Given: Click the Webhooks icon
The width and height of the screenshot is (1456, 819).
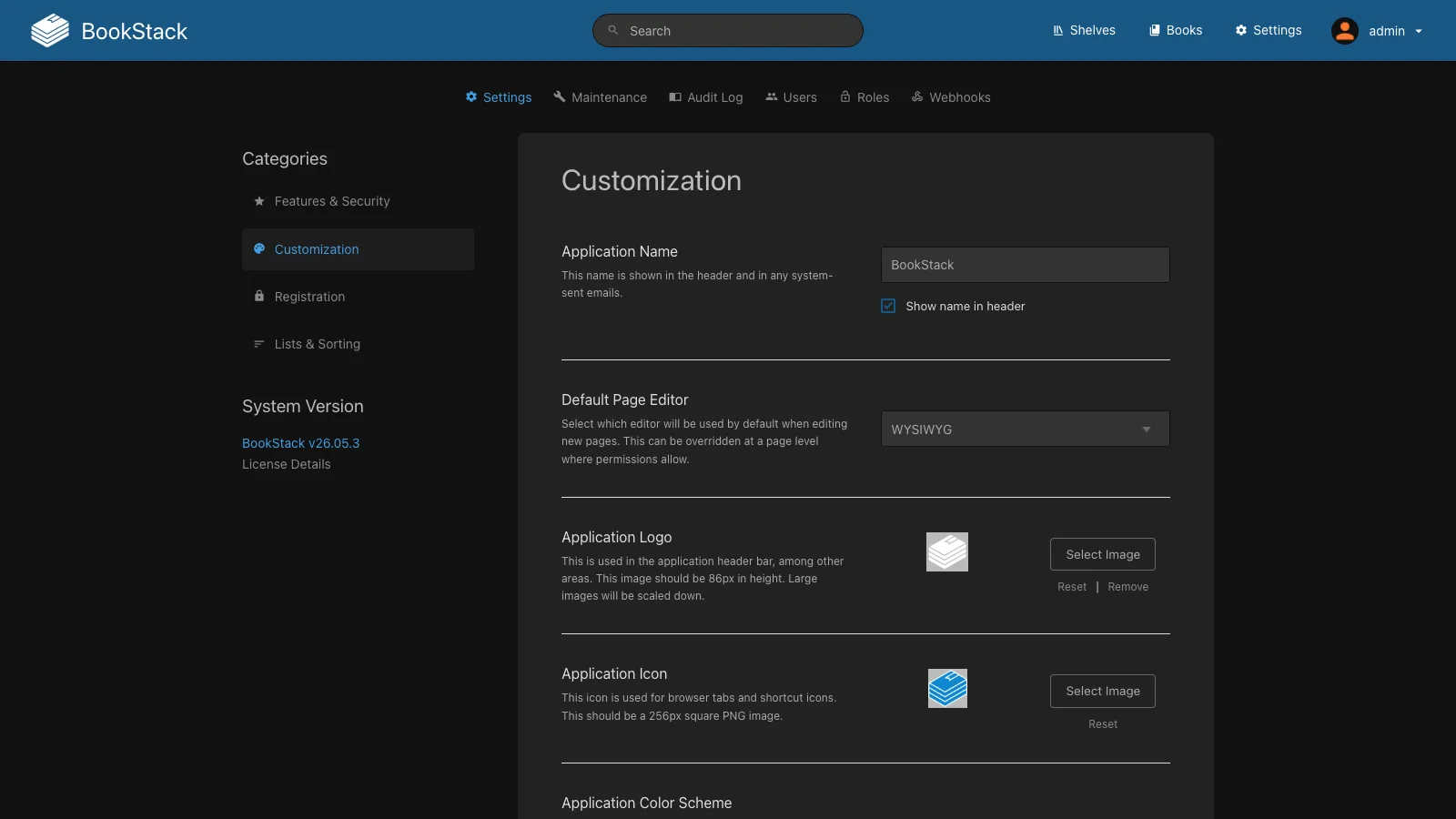Looking at the screenshot, I should click(917, 96).
